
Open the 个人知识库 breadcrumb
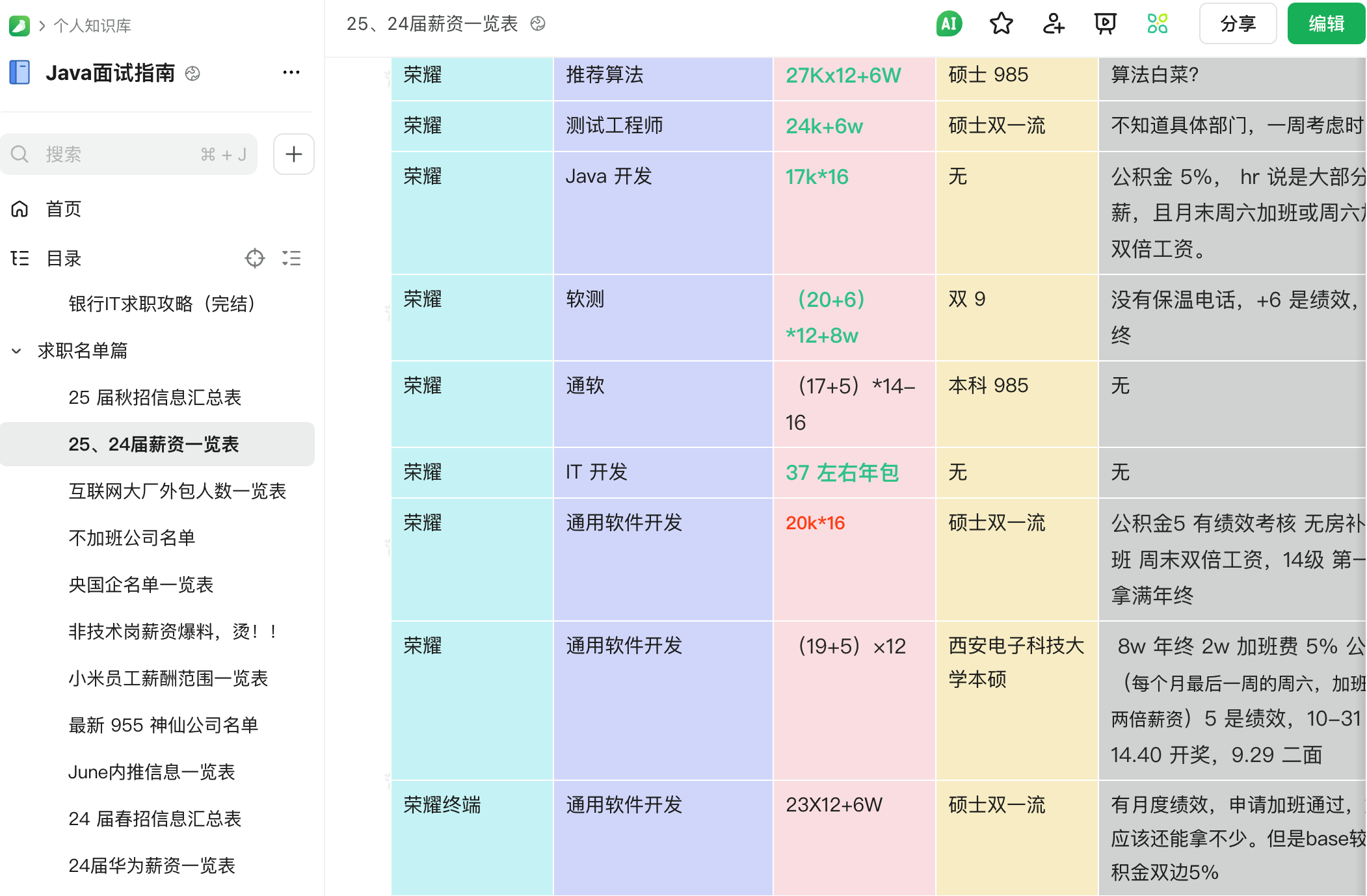click(x=92, y=25)
